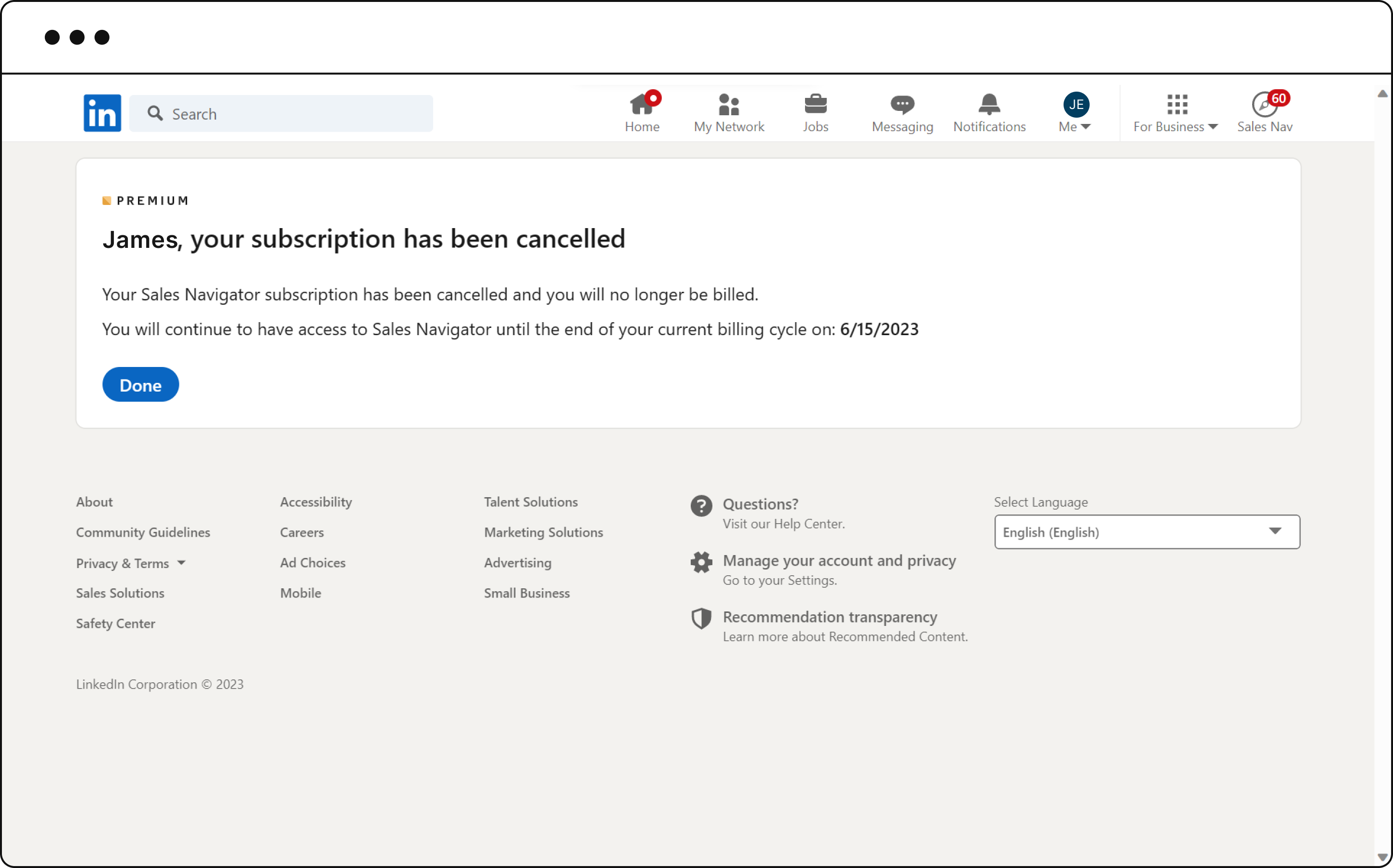Click the billing date 6/15/2023

[x=879, y=329]
